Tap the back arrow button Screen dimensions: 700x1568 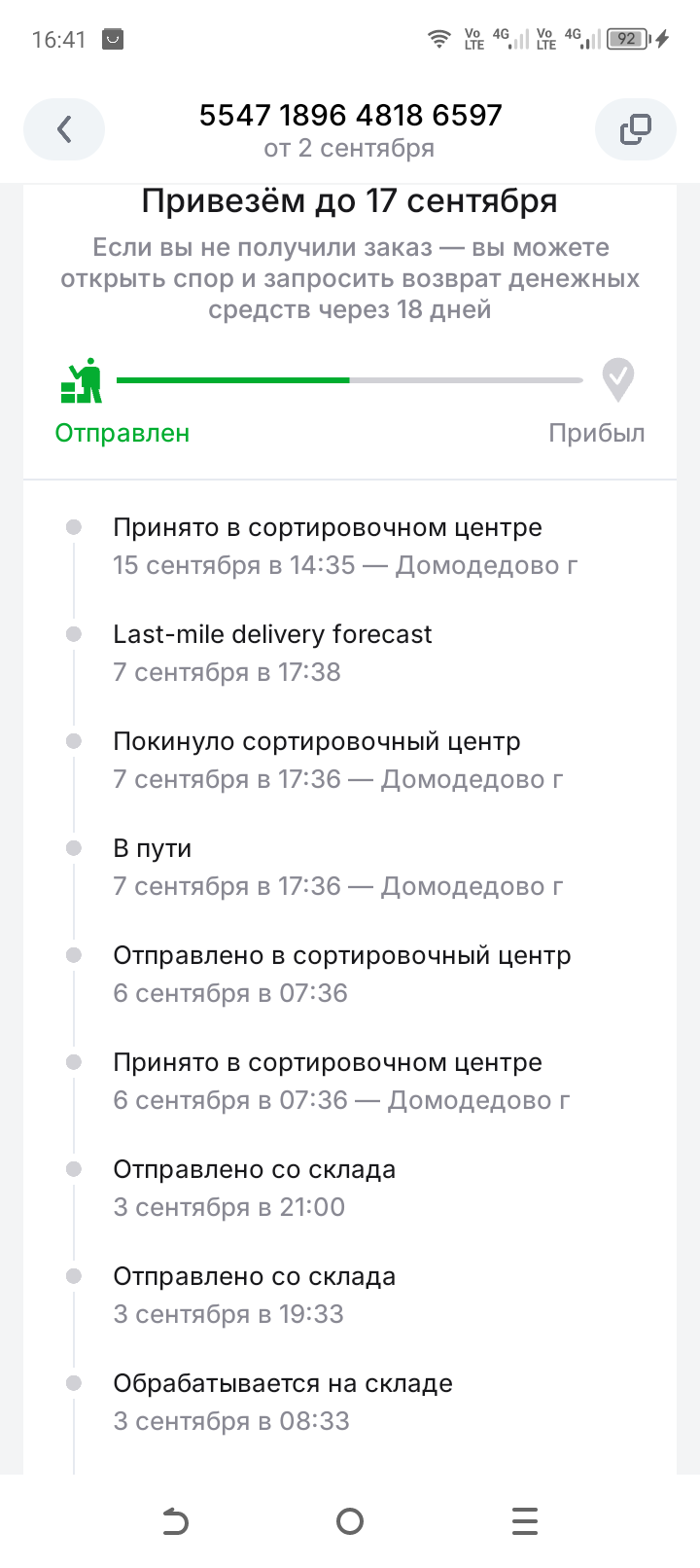click(64, 129)
